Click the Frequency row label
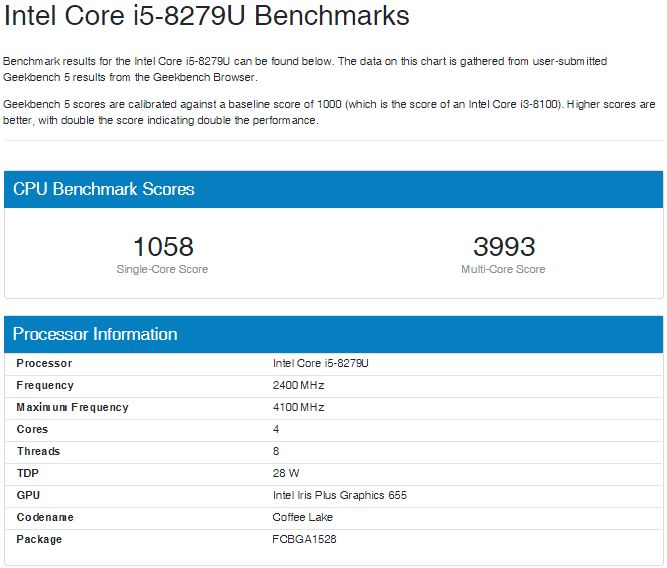The image size is (667, 568). (45, 385)
